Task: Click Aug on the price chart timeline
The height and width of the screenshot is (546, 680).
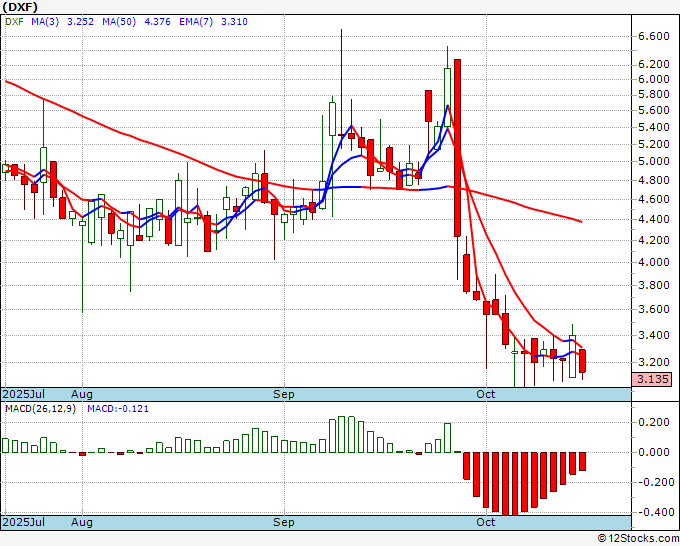Action: pos(82,394)
